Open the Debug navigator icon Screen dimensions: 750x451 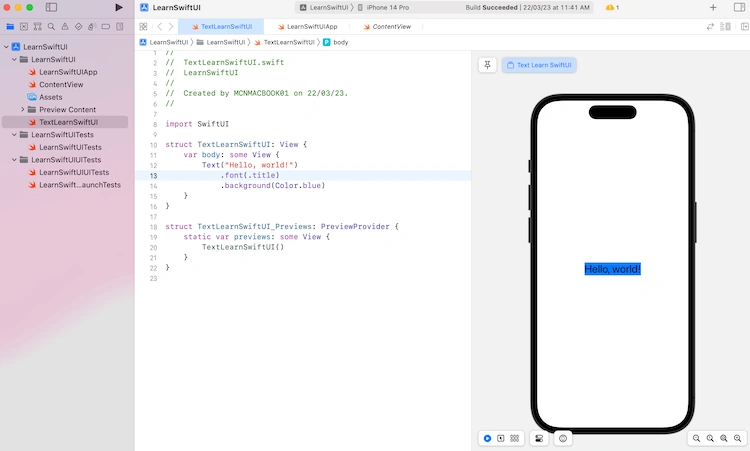click(x=92, y=27)
